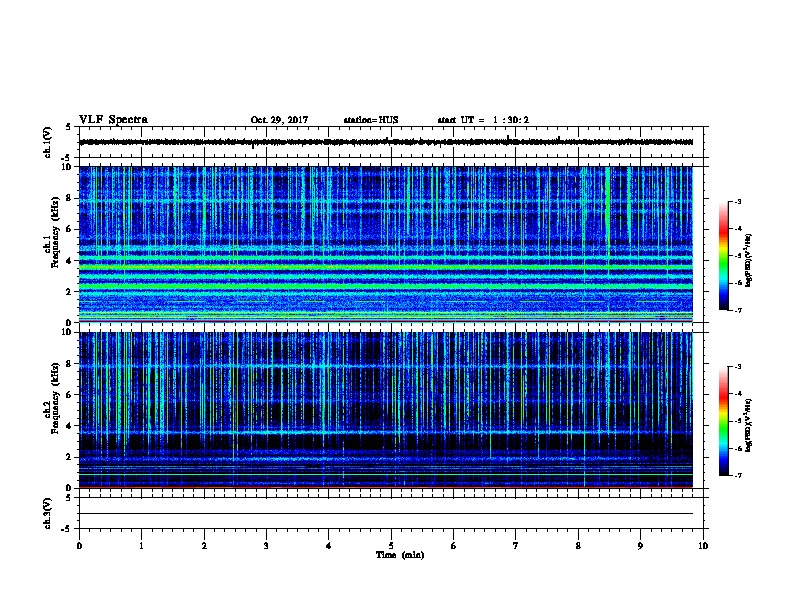Click the "8" kHz tick on ch.1 spectrogram axis

[x=70, y=198]
